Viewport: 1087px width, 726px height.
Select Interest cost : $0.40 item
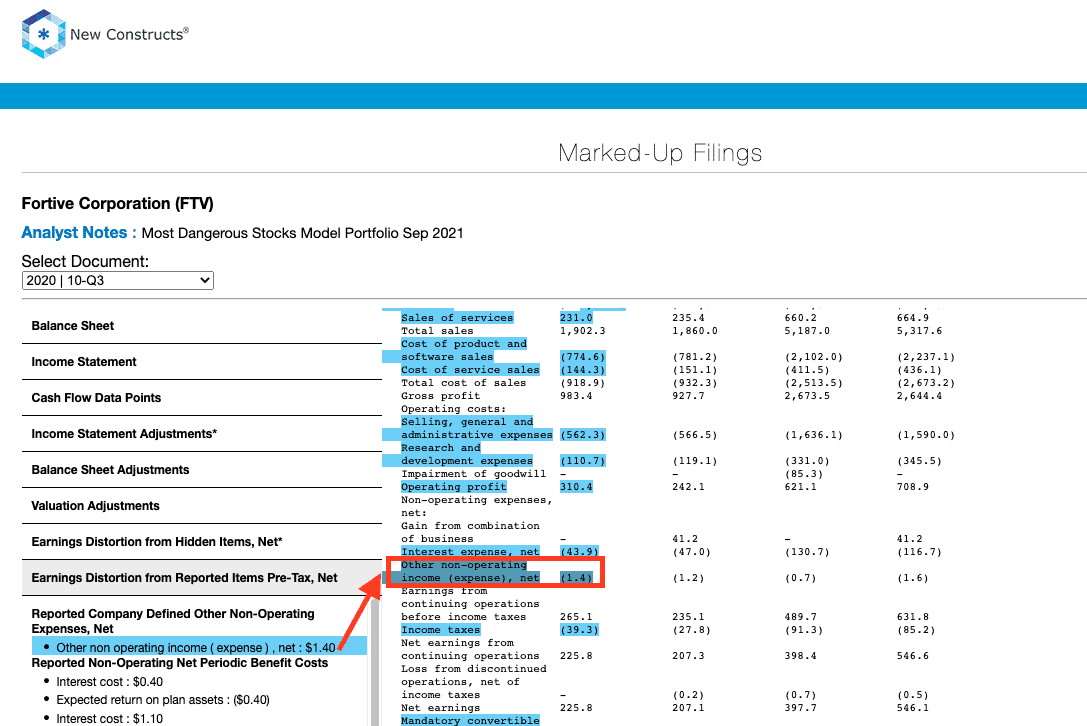click(110, 682)
